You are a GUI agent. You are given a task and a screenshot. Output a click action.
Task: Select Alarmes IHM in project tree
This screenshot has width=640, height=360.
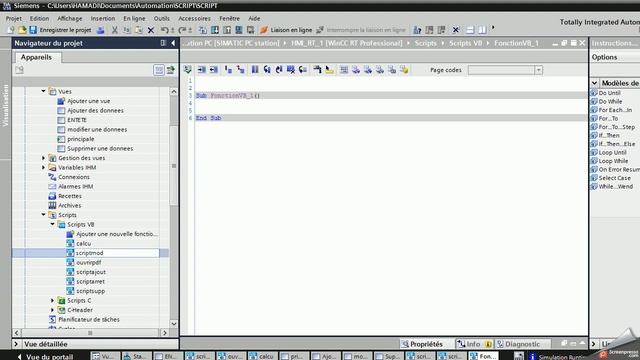tap(76, 186)
